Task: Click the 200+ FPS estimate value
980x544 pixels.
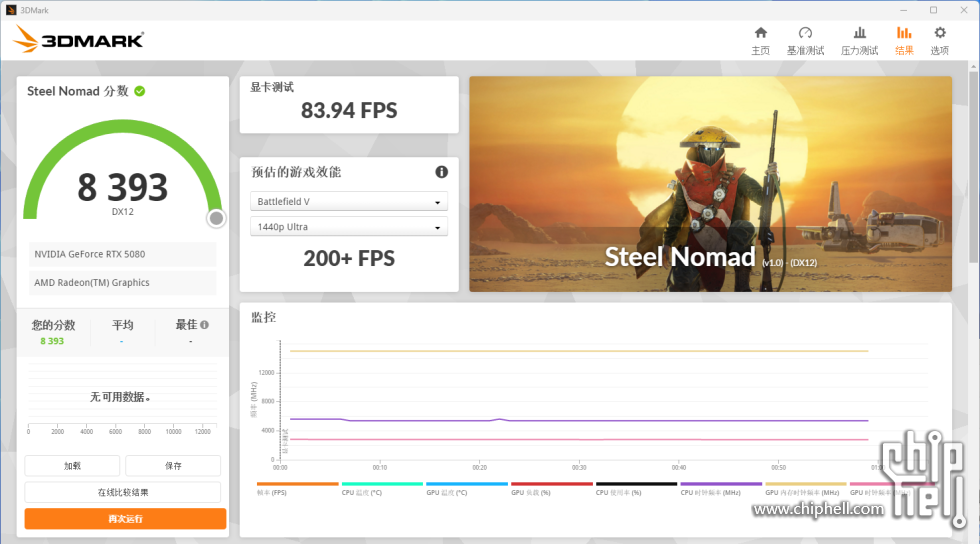Action: pyautogui.click(x=349, y=258)
